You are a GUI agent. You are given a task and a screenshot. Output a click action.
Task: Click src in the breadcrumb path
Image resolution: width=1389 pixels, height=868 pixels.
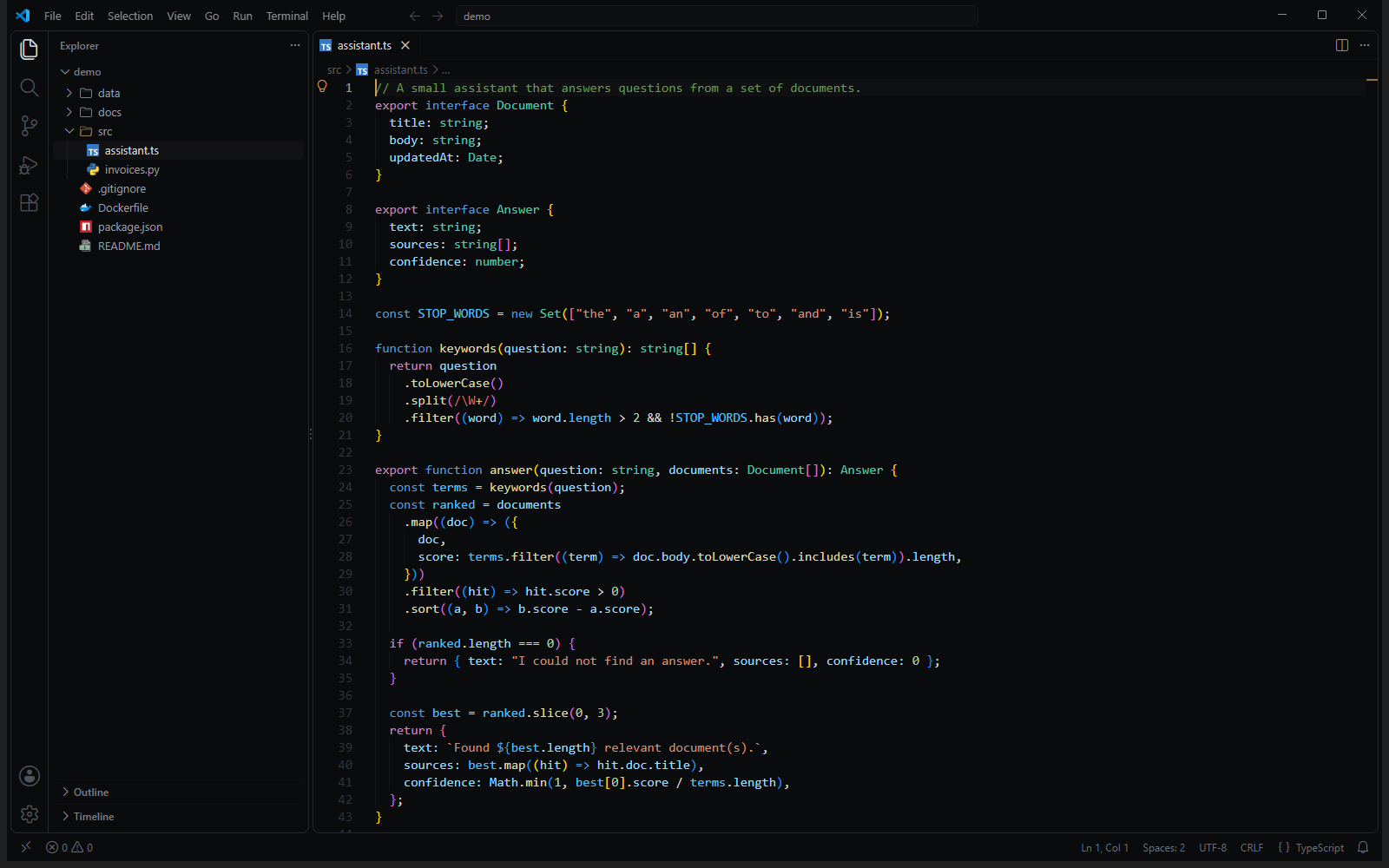point(334,70)
